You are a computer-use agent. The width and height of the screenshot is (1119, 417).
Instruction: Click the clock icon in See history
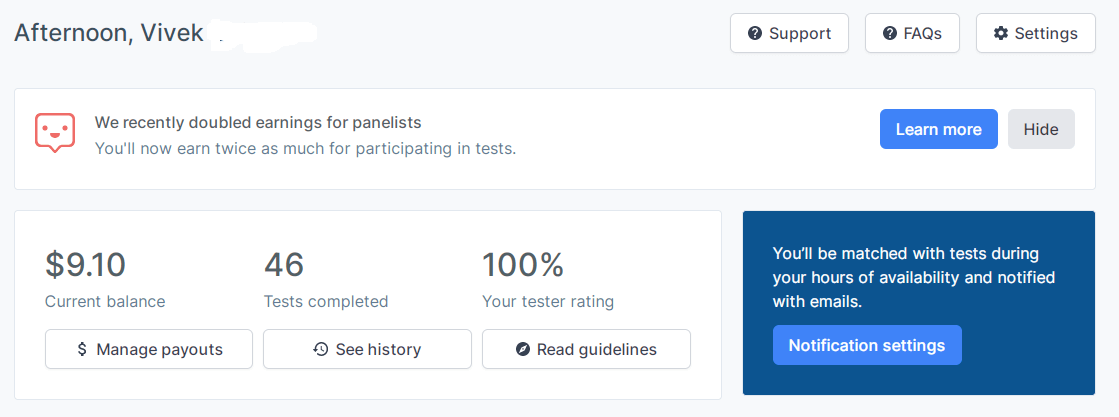(320, 349)
